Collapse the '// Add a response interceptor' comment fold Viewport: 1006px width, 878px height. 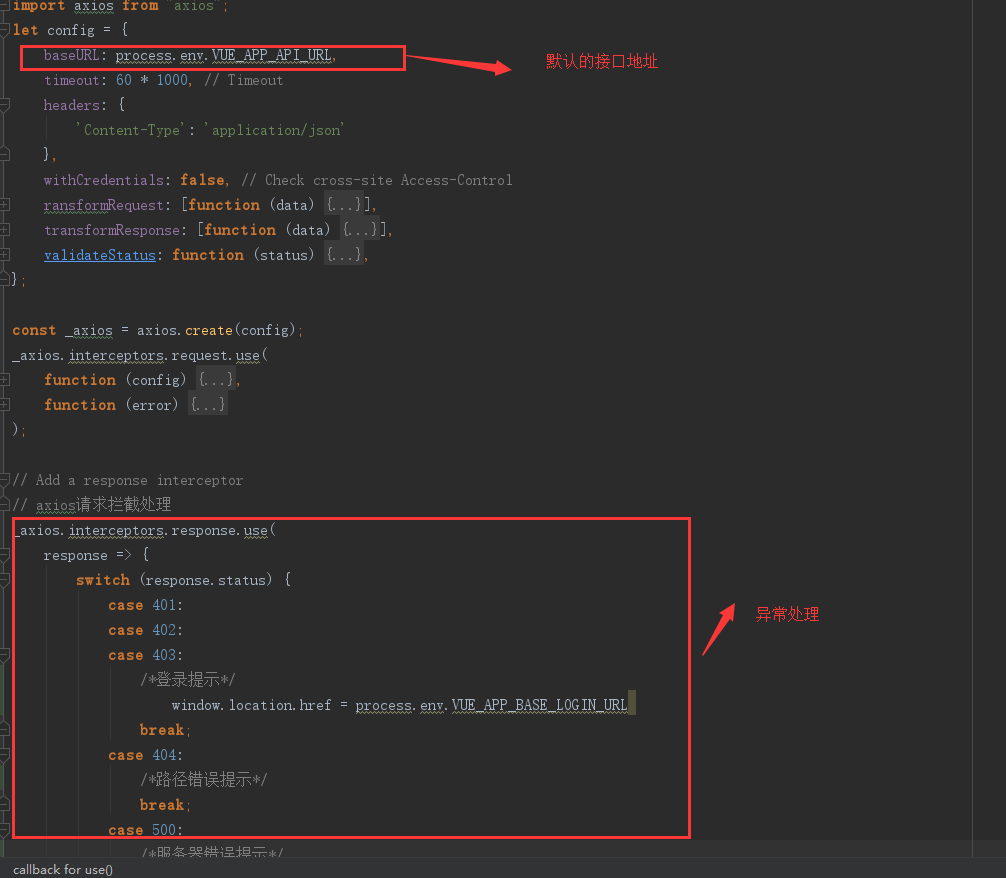click(x=4, y=480)
